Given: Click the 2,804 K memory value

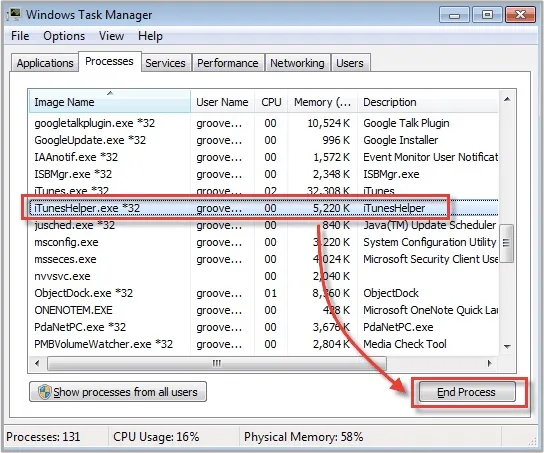Looking at the screenshot, I should (x=331, y=344).
